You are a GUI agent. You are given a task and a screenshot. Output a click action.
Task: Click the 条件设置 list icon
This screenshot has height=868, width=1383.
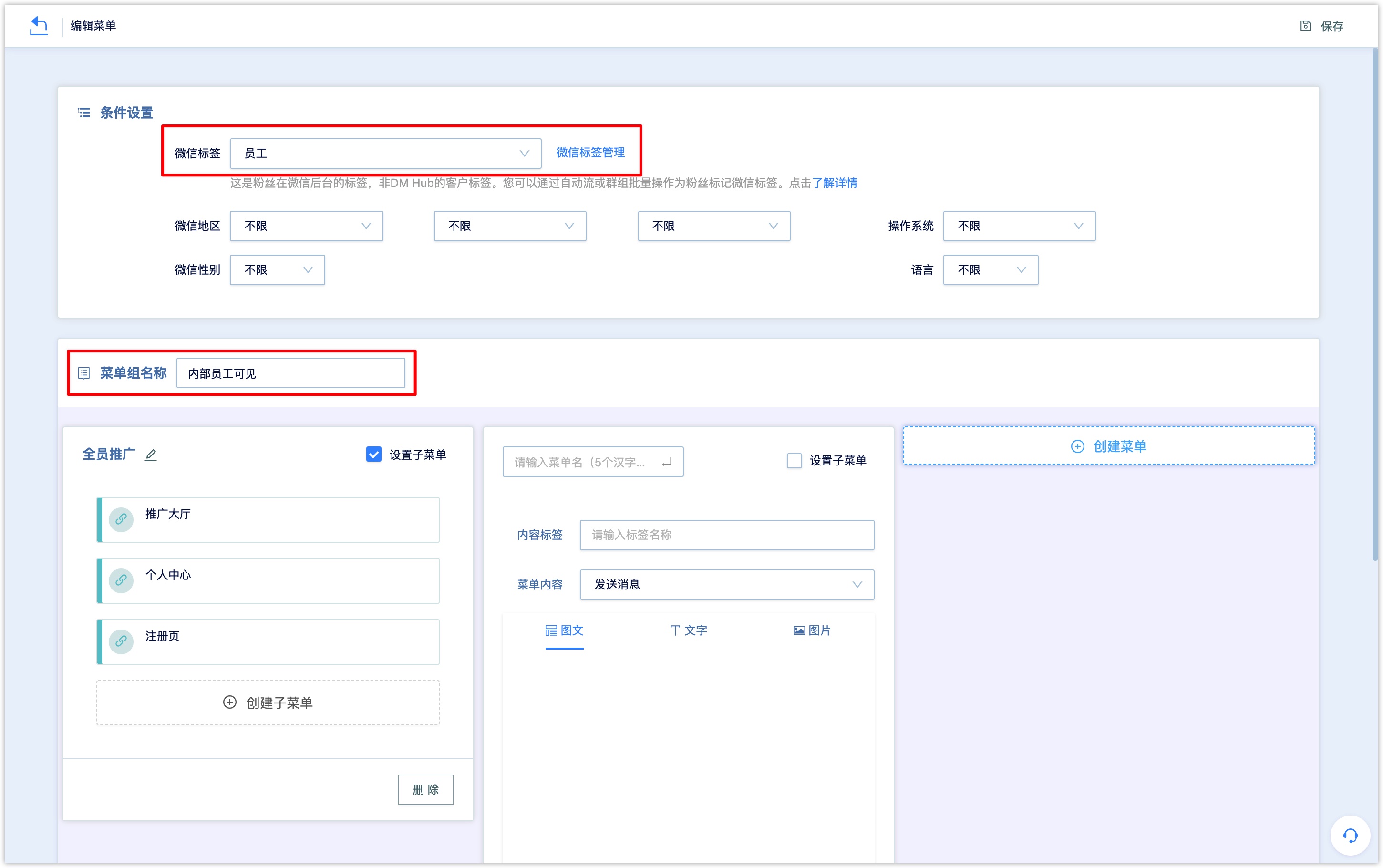tap(84, 113)
